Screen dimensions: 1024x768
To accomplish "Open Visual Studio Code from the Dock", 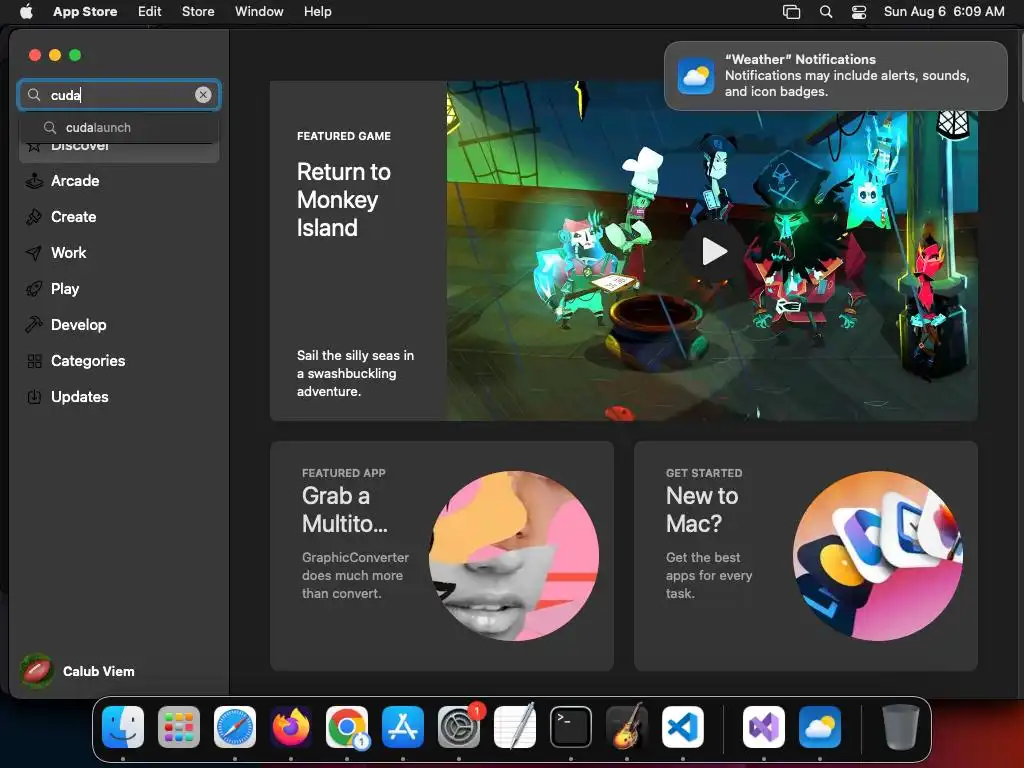I will pyautogui.click(x=683, y=727).
